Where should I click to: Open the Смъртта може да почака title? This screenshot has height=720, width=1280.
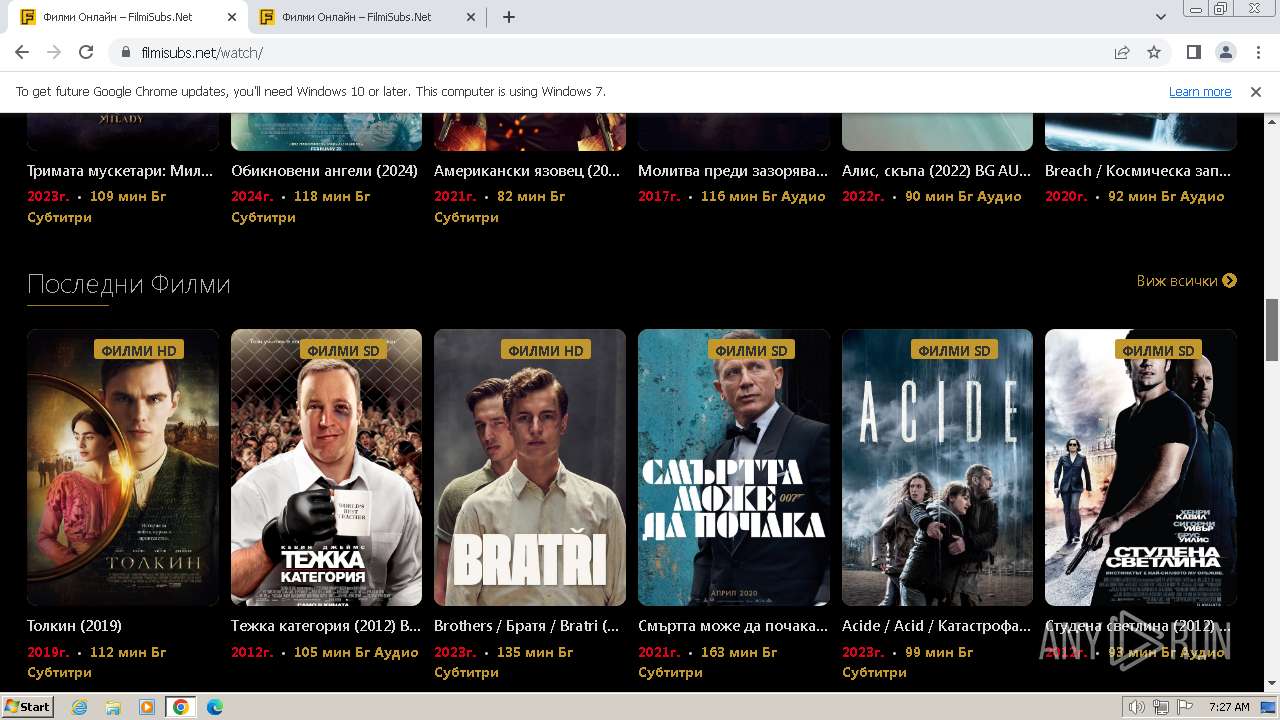tap(733, 626)
